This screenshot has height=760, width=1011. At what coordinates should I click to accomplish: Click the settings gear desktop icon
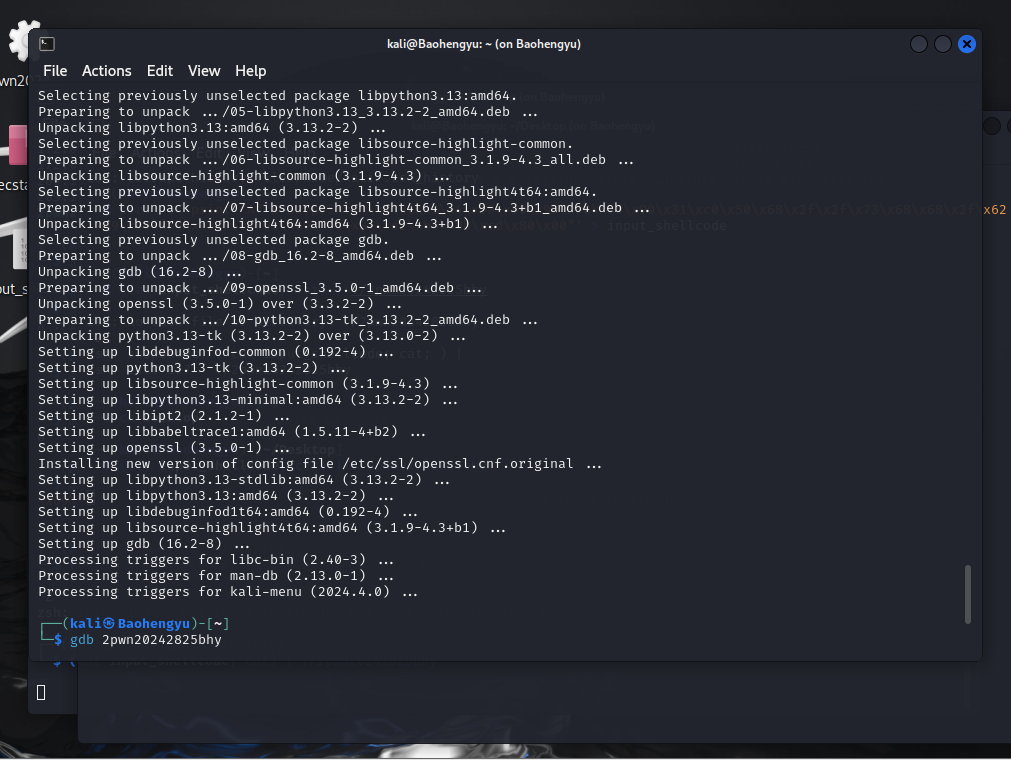[x=23, y=40]
